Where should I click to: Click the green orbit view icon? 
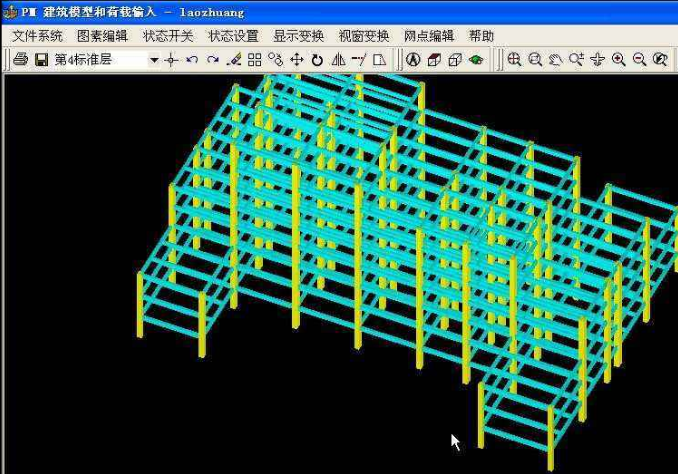click(476, 59)
